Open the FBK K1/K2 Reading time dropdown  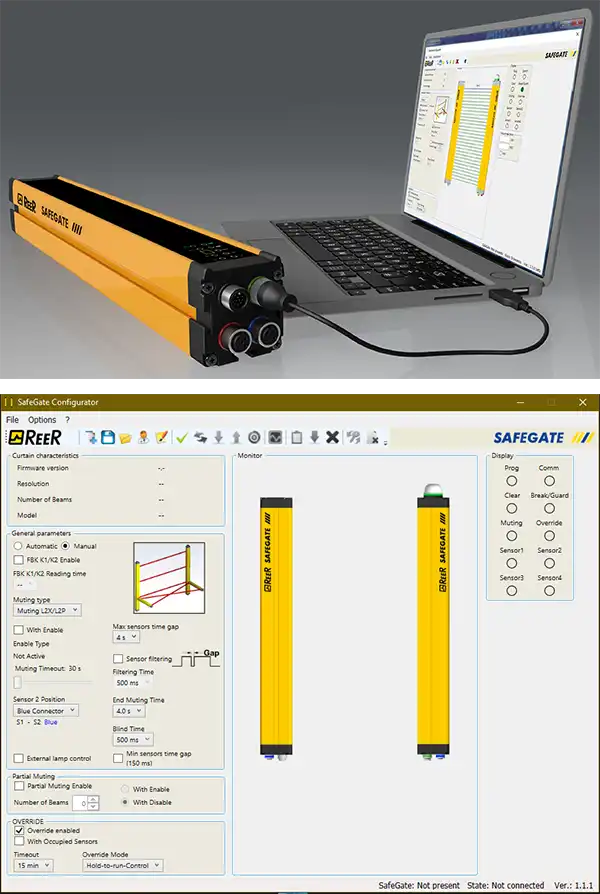pos(25,585)
